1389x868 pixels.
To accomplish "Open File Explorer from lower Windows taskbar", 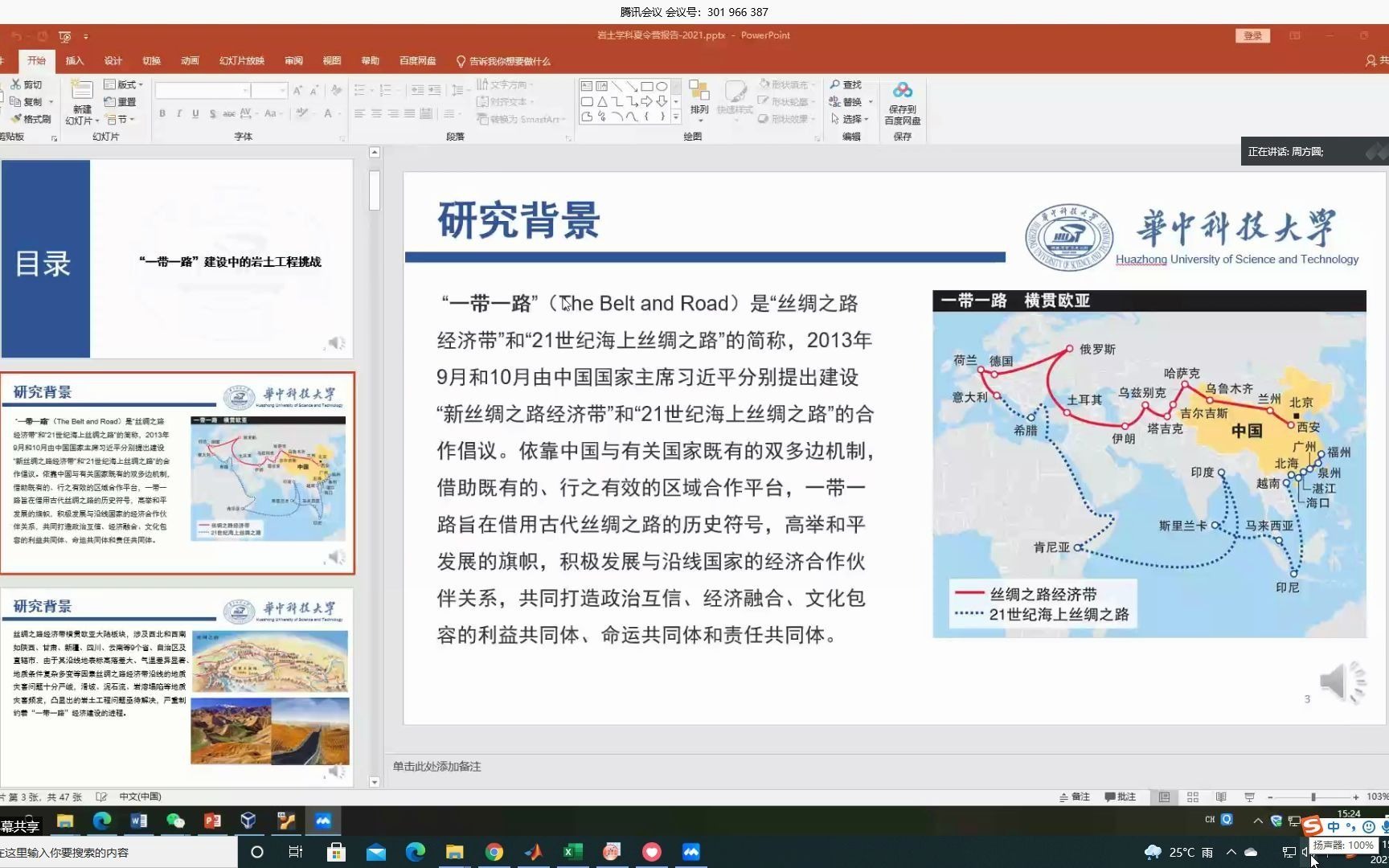I will pos(455,852).
